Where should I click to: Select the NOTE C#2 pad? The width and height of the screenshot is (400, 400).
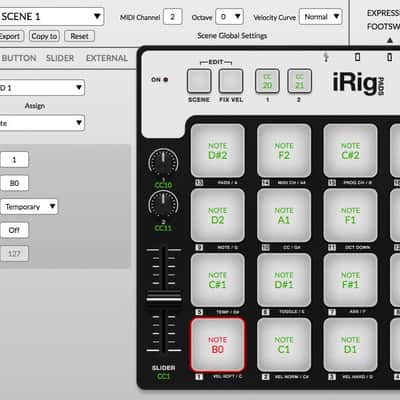(x=350, y=151)
